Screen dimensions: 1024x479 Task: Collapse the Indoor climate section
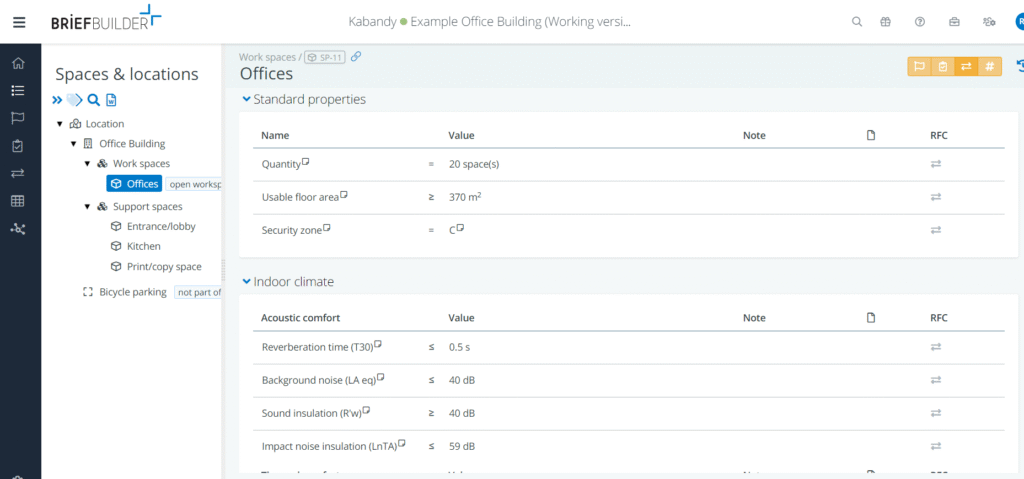246,282
